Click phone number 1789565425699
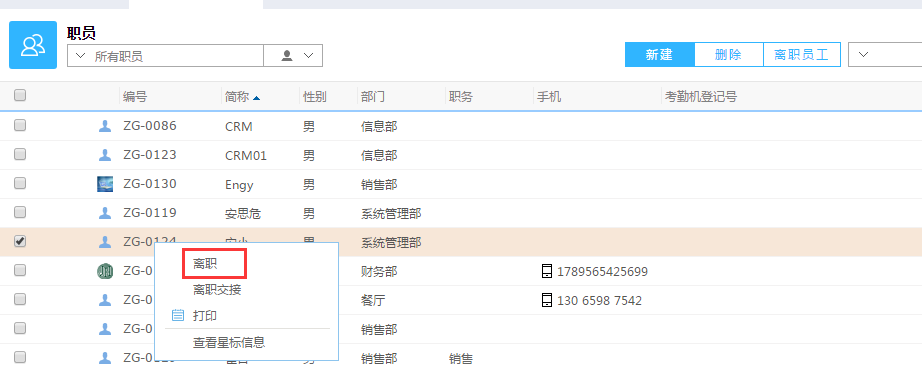 (x=602, y=272)
